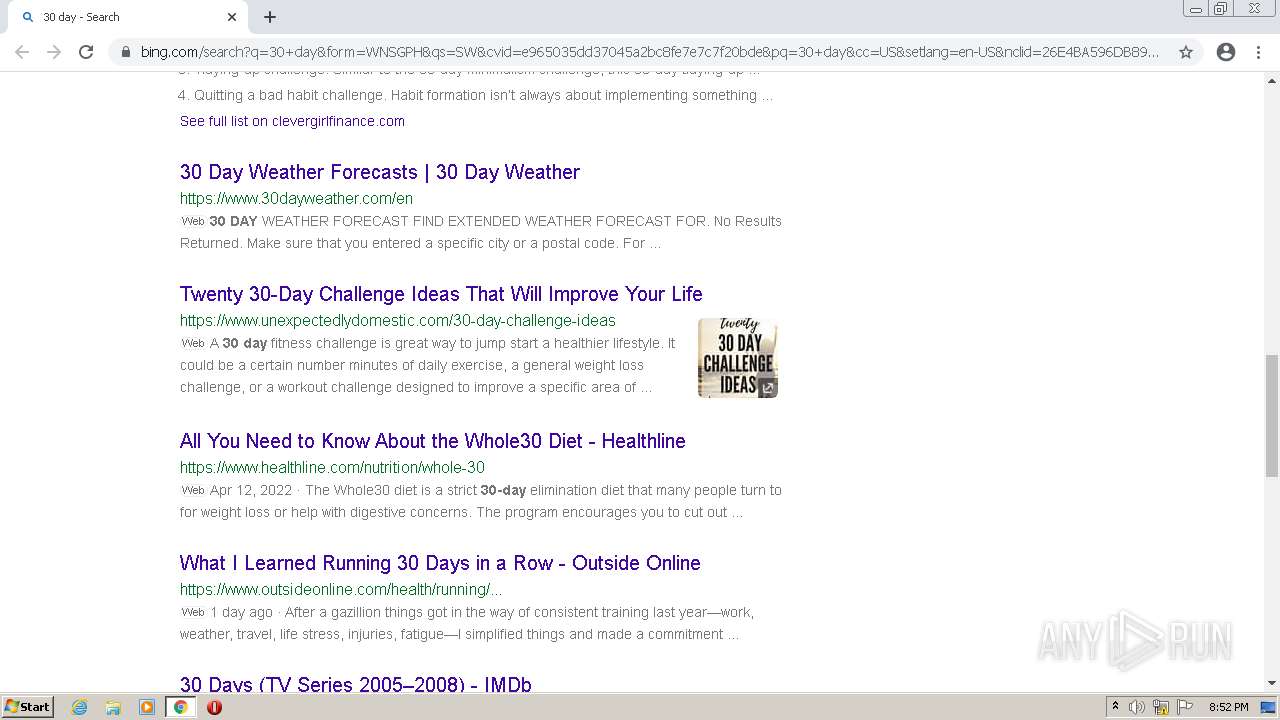
Task: Open 'See full list on clevergirlfinance.com' link
Action: 292,121
